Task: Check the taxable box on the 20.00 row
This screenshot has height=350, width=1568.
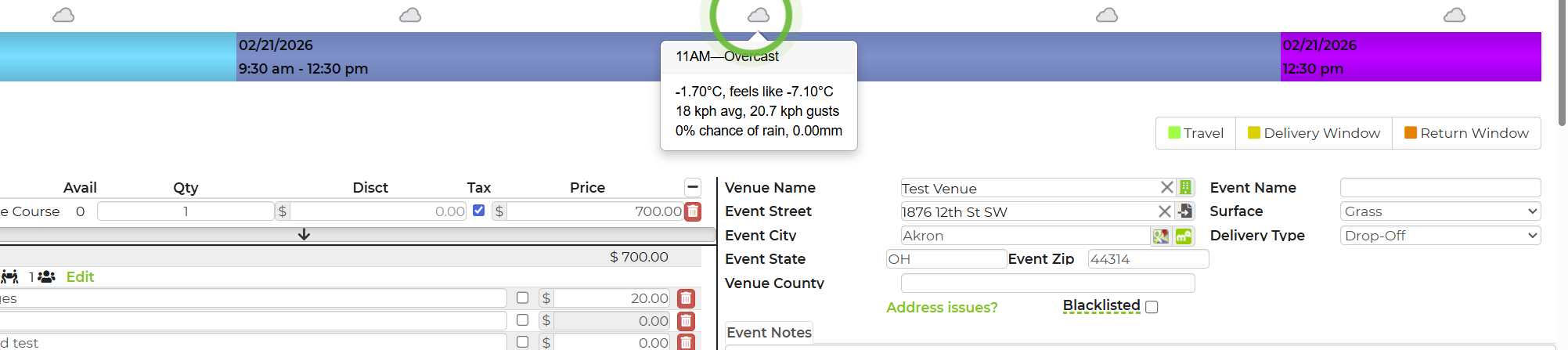Action: point(522,298)
